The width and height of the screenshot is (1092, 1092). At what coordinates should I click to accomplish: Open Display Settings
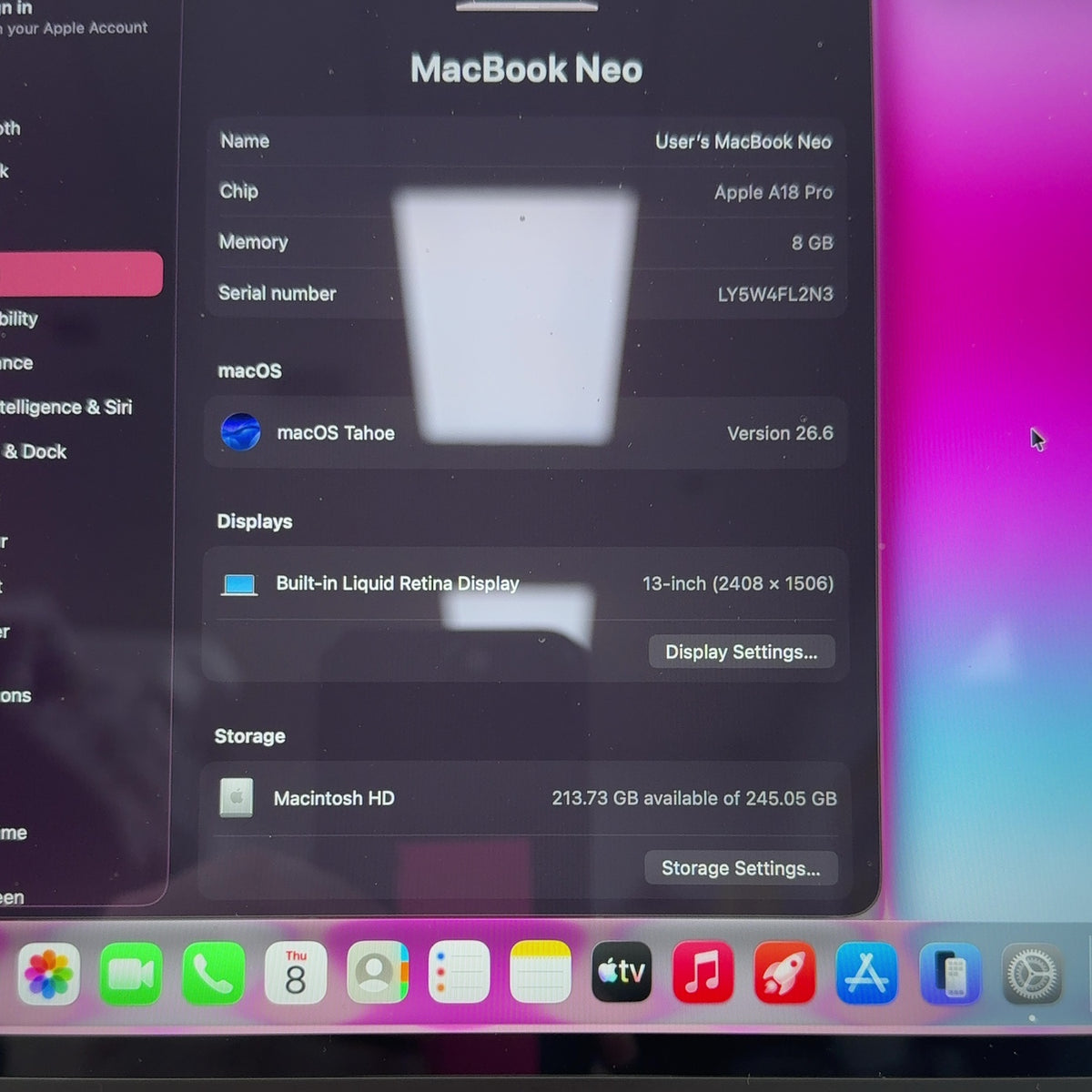[x=742, y=652]
